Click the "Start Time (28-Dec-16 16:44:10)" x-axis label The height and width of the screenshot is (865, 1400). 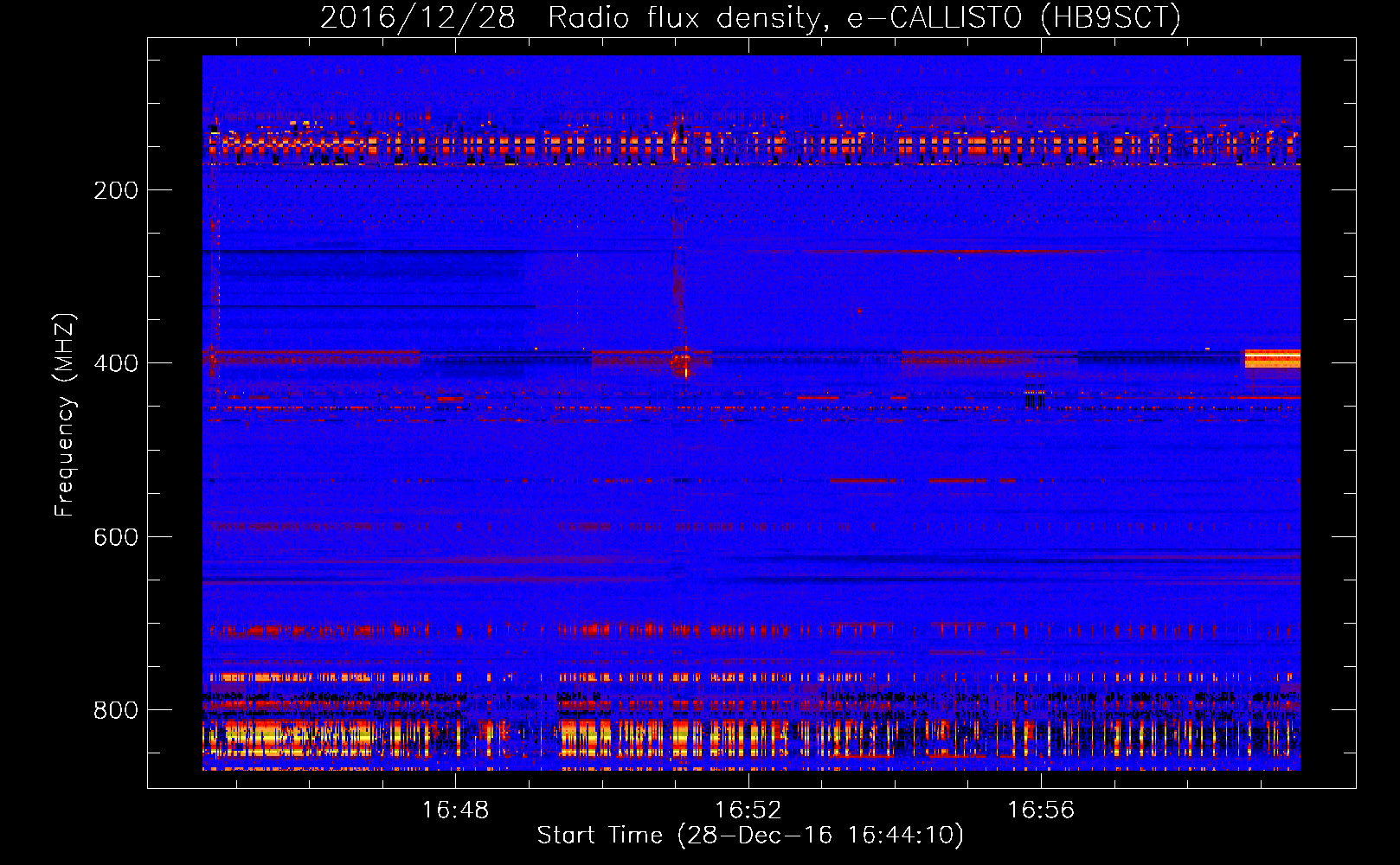click(750, 836)
